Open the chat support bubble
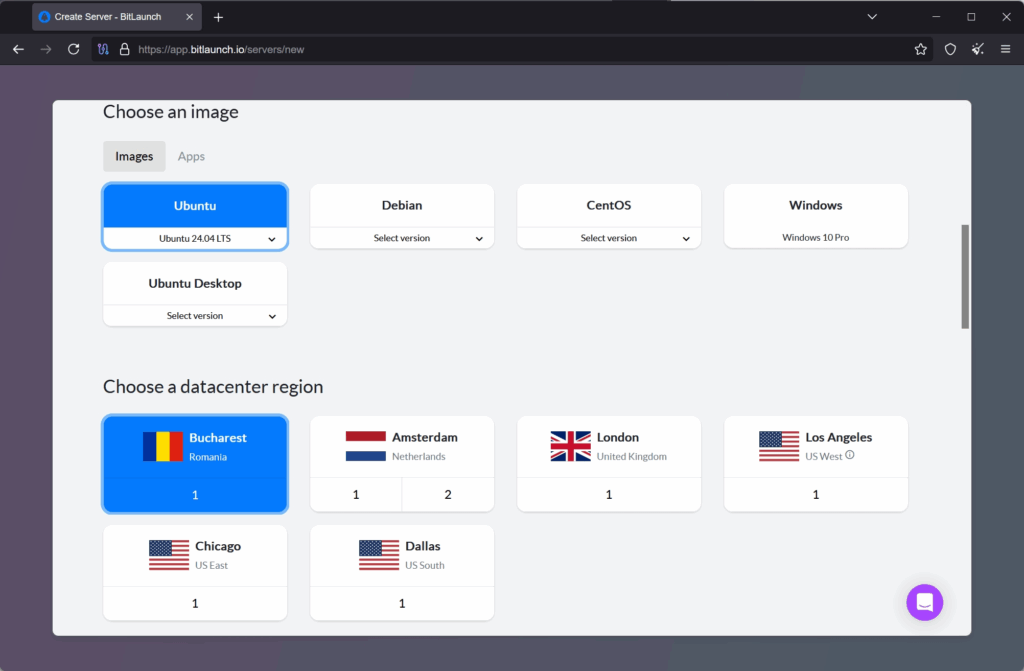1024x671 pixels. click(925, 602)
